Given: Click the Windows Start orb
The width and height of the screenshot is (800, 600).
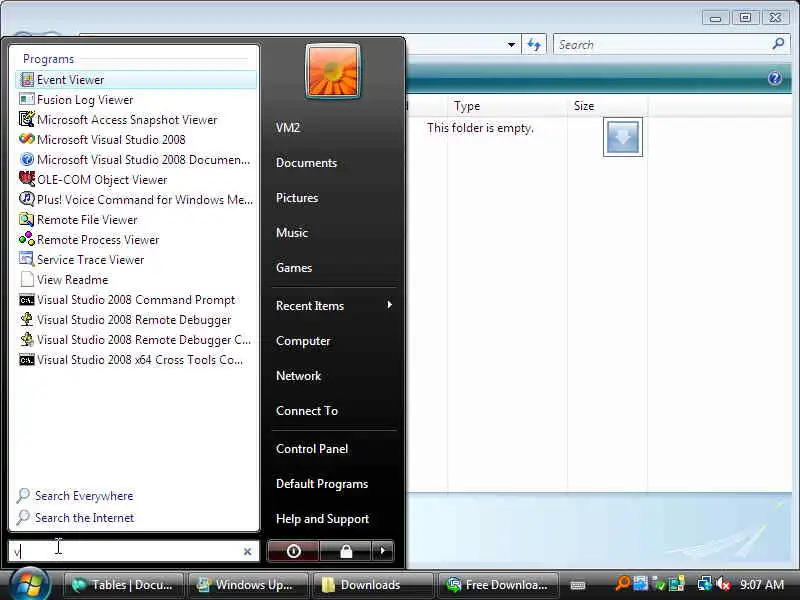Looking at the screenshot, I should [x=30, y=584].
